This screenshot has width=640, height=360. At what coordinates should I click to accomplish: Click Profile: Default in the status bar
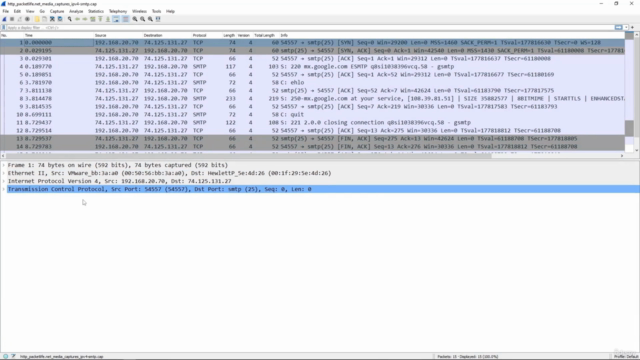(626, 356)
